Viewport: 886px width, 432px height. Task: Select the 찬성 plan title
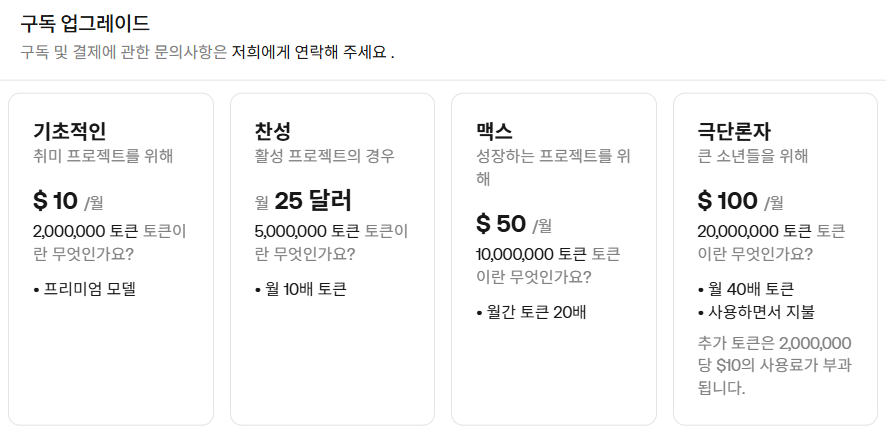(273, 131)
